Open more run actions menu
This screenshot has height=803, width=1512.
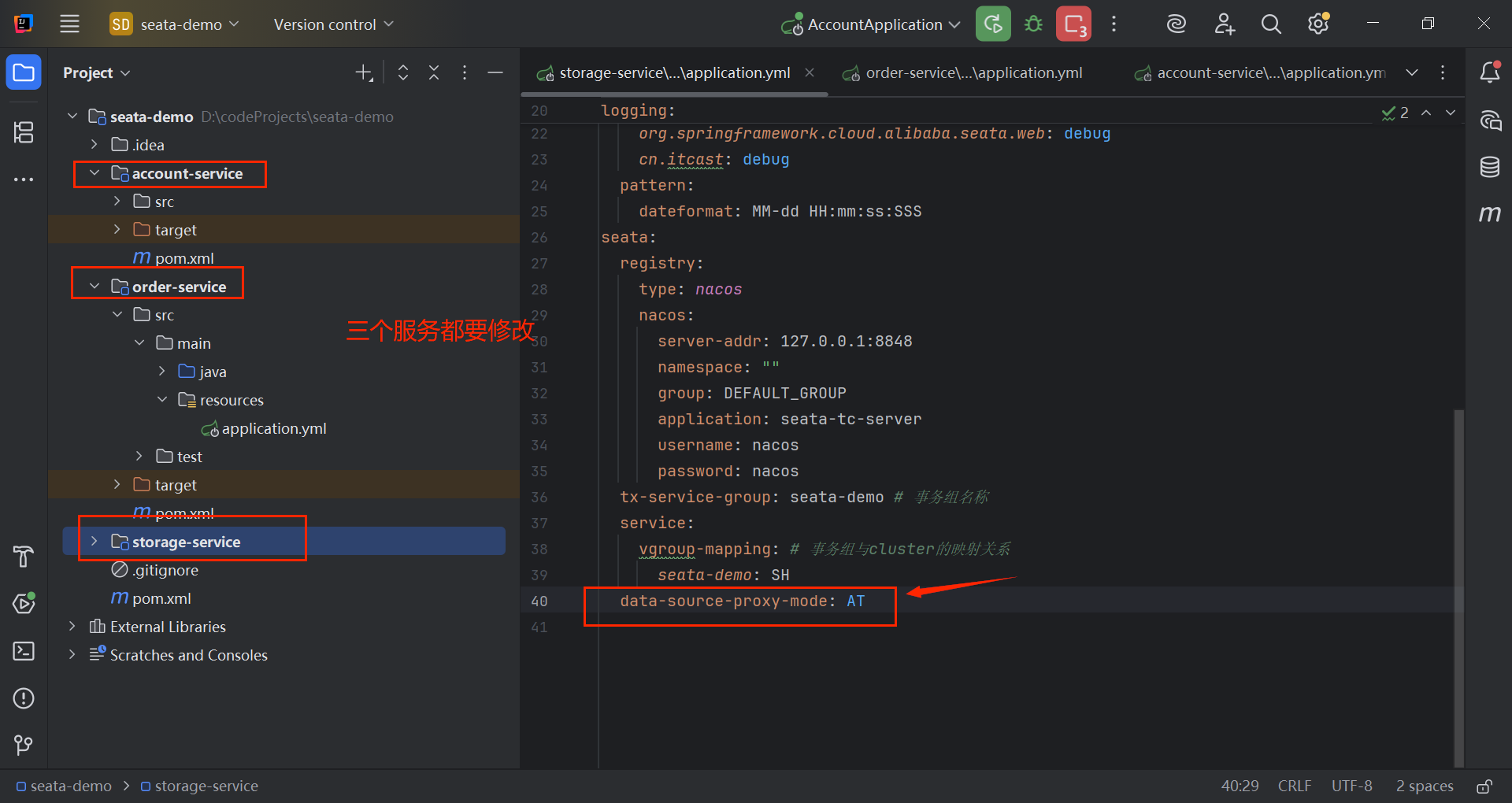coord(1114,24)
